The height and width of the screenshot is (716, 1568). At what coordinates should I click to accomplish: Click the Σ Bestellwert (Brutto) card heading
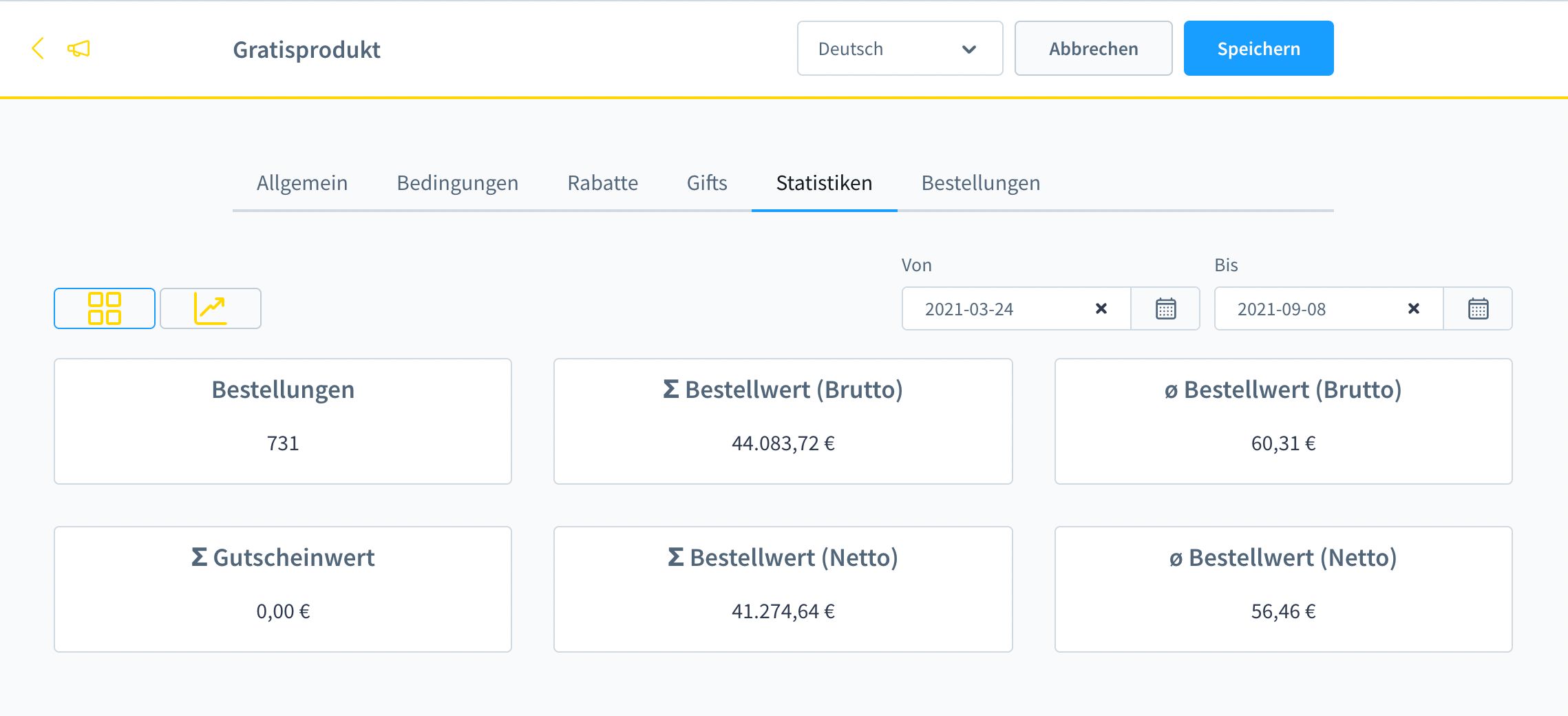click(x=783, y=390)
